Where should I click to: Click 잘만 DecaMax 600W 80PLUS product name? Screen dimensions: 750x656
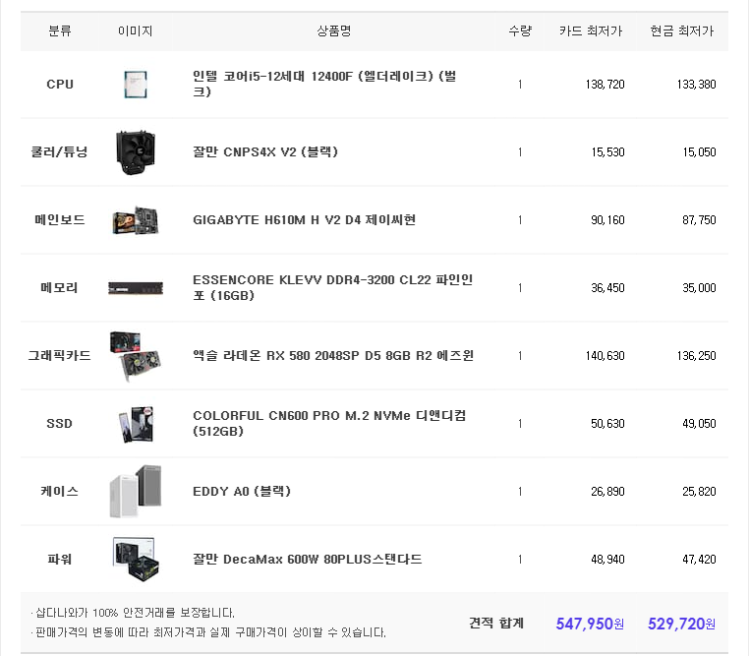(307, 559)
